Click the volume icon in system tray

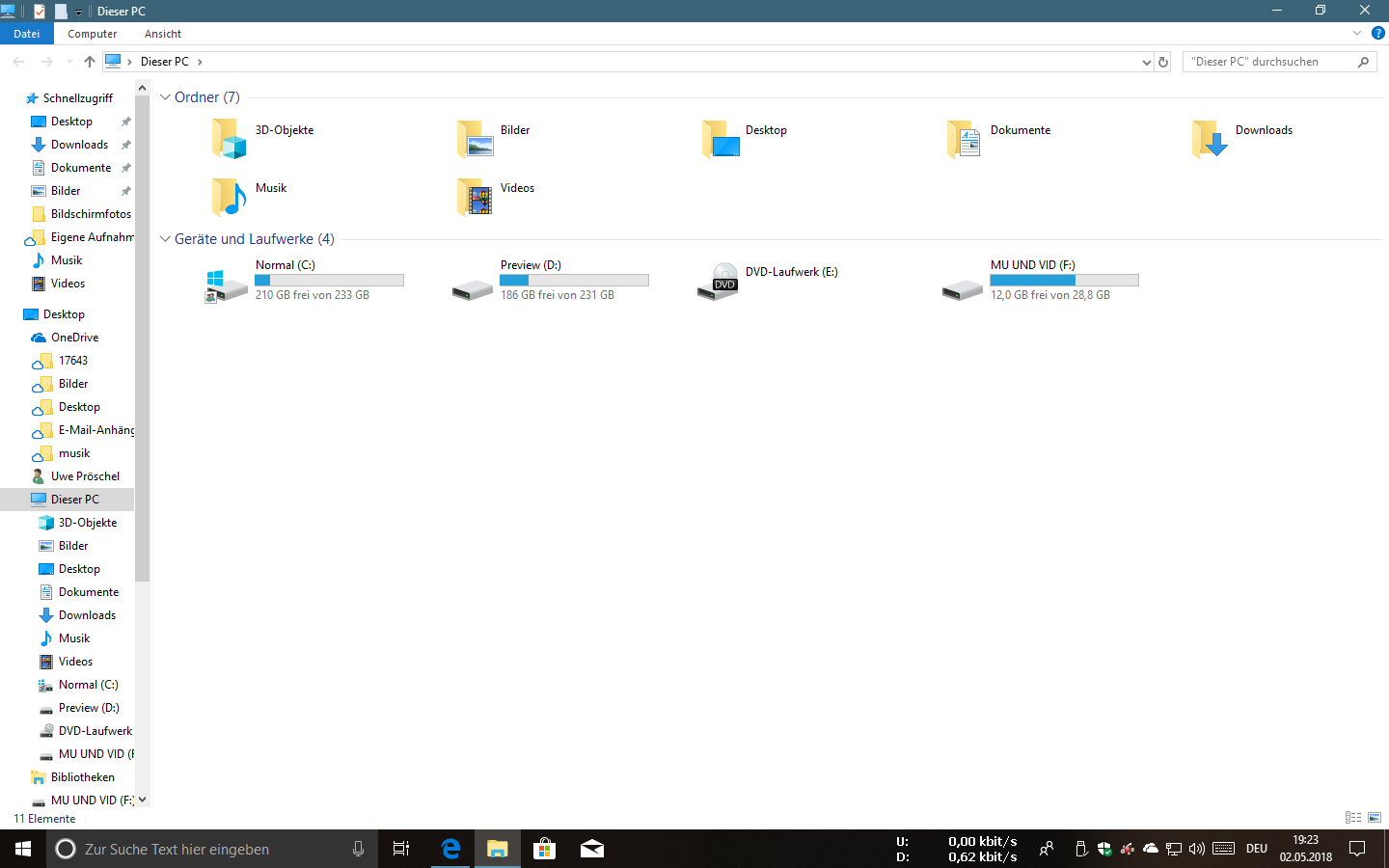[x=1197, y=849]
